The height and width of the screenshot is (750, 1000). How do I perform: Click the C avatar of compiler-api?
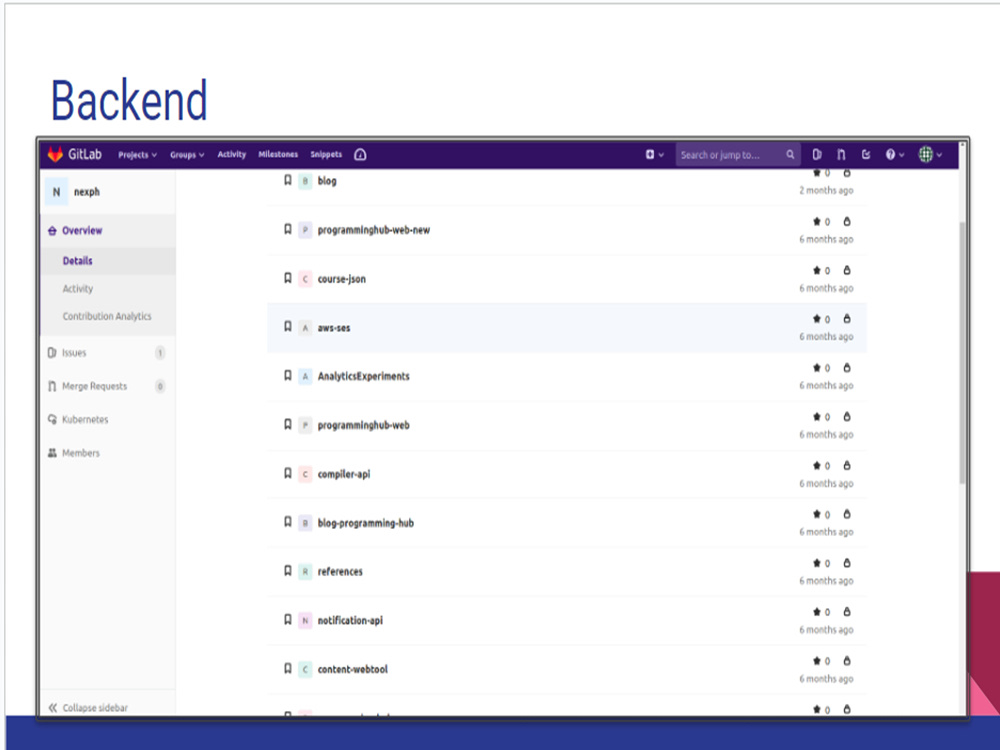[x=305, y=474]
